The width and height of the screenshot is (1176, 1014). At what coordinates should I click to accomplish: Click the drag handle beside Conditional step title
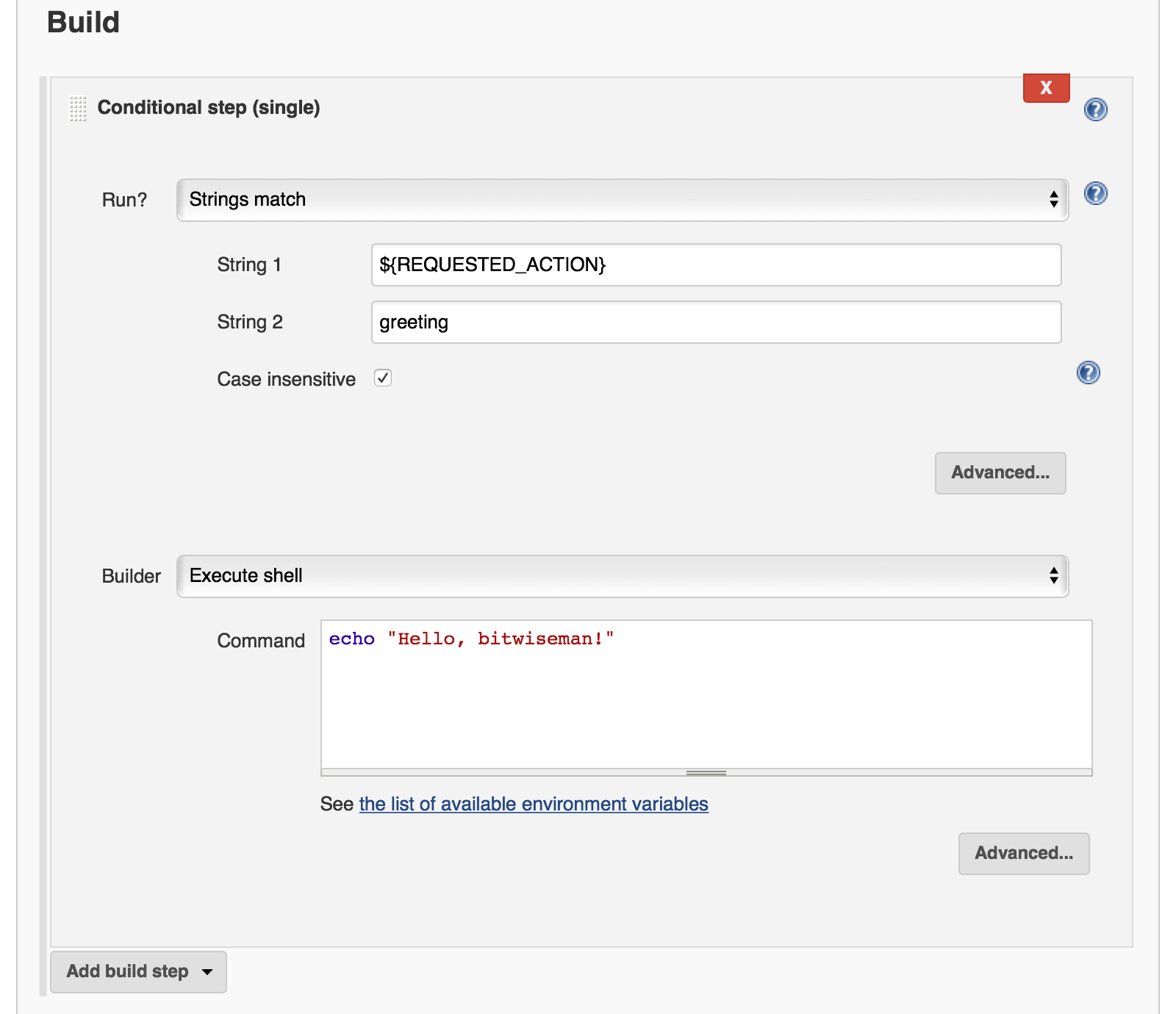(78, 108)
